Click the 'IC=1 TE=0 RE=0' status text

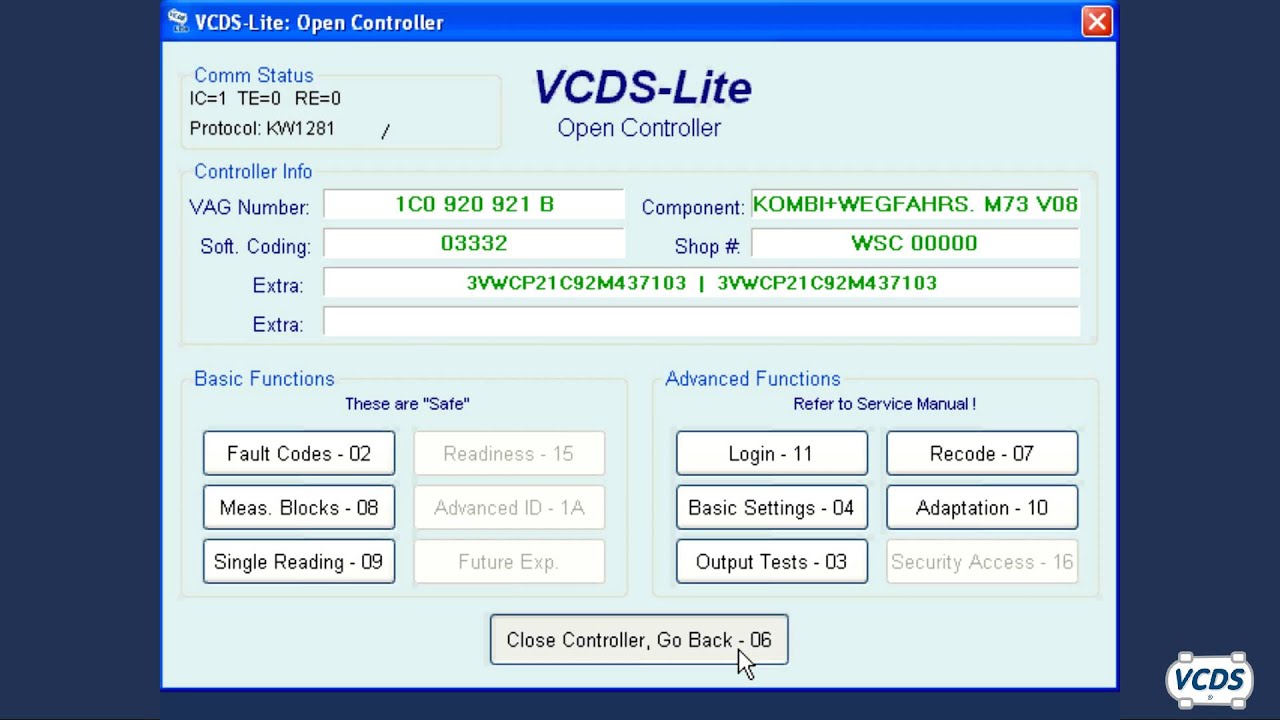265,98
